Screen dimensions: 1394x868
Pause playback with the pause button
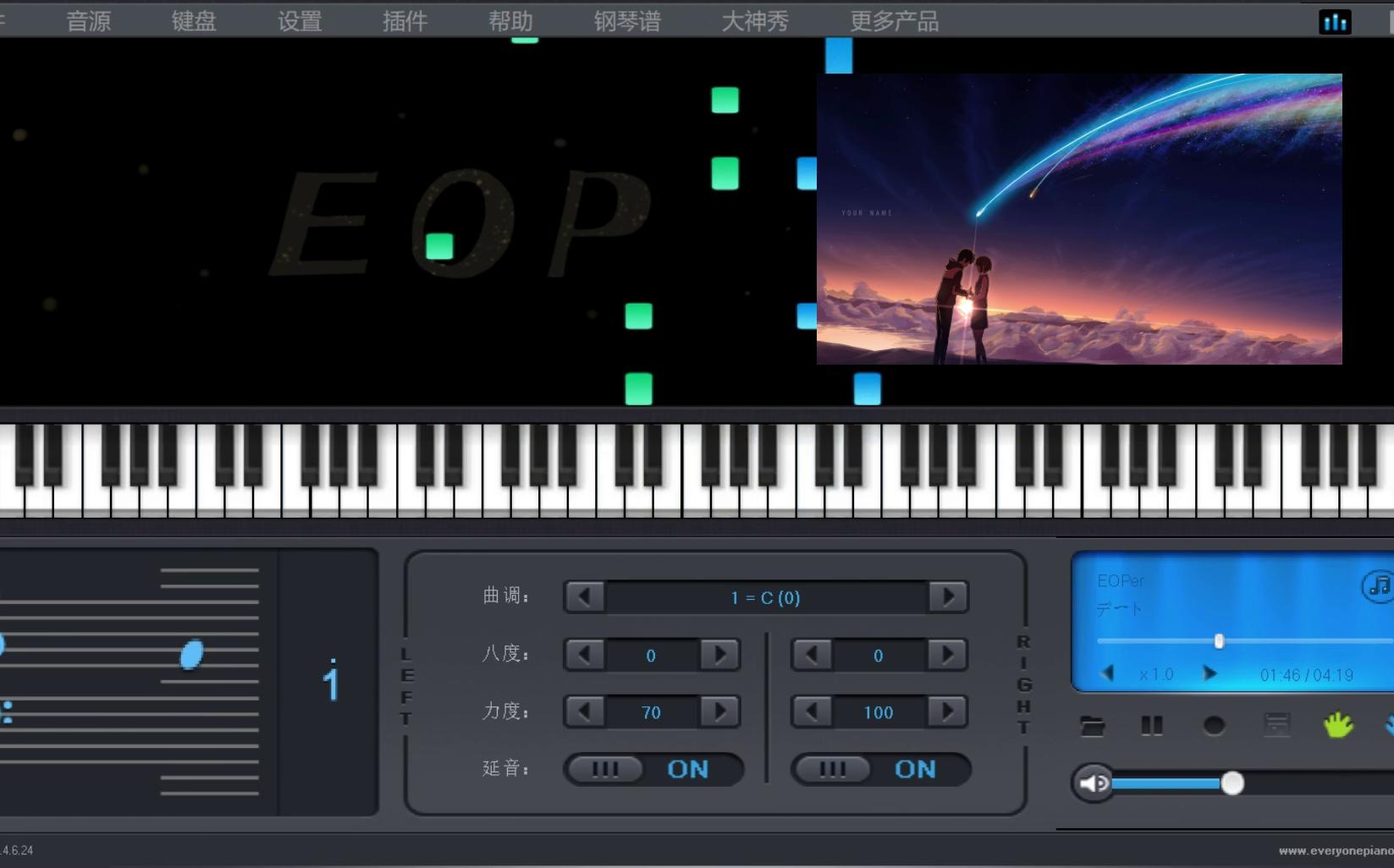point(1152,725)
